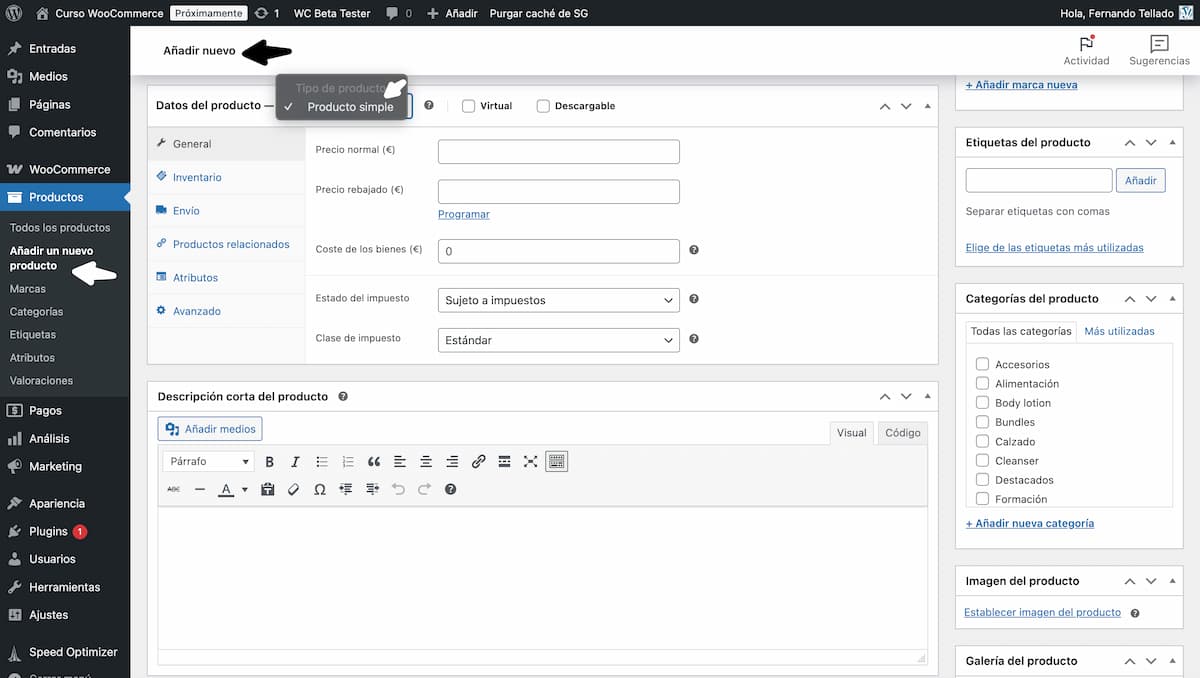
Task: Create a bulleted list
Action: click(321, 461)
